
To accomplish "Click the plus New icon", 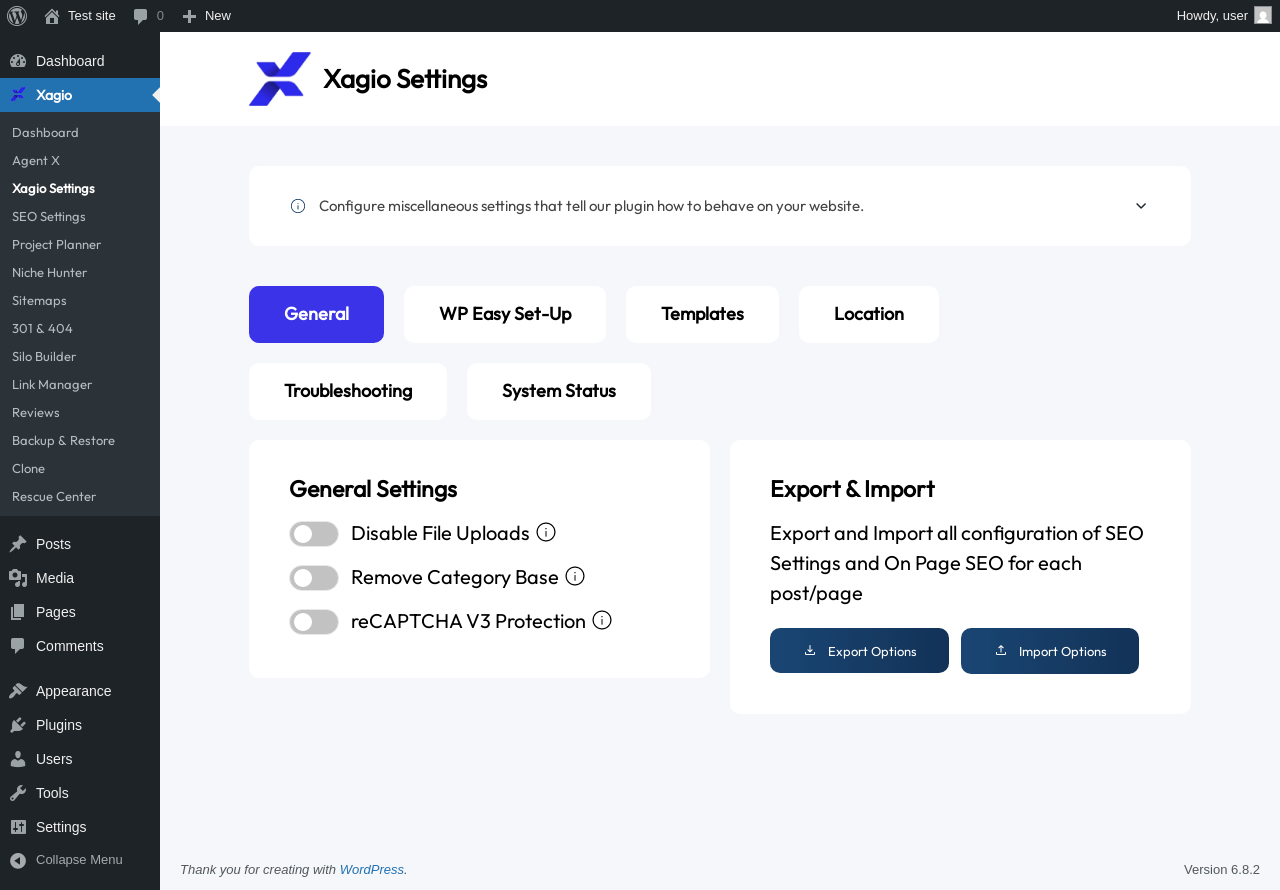I will (x=189, y=16).
